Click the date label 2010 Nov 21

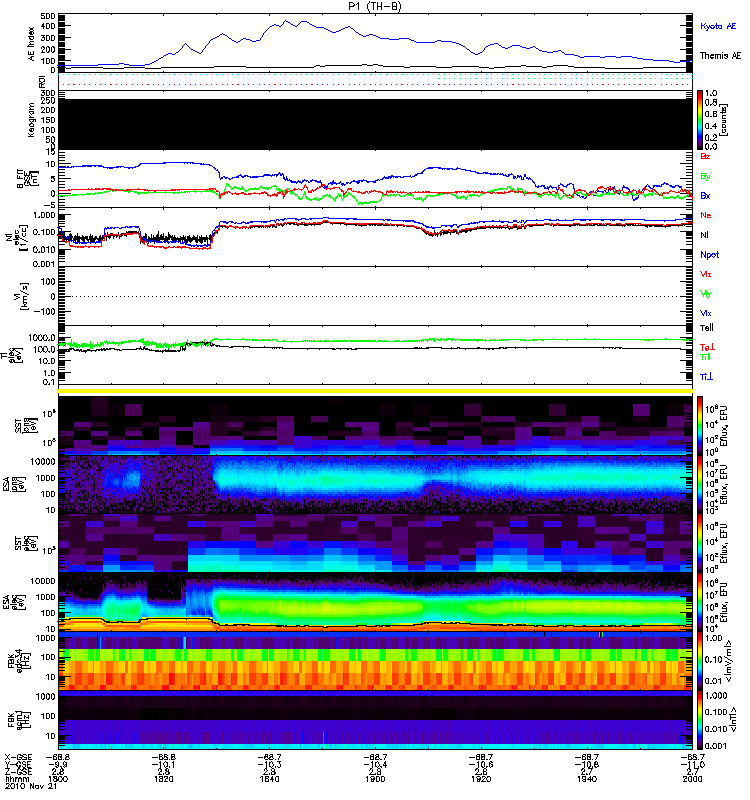point(31,786)
